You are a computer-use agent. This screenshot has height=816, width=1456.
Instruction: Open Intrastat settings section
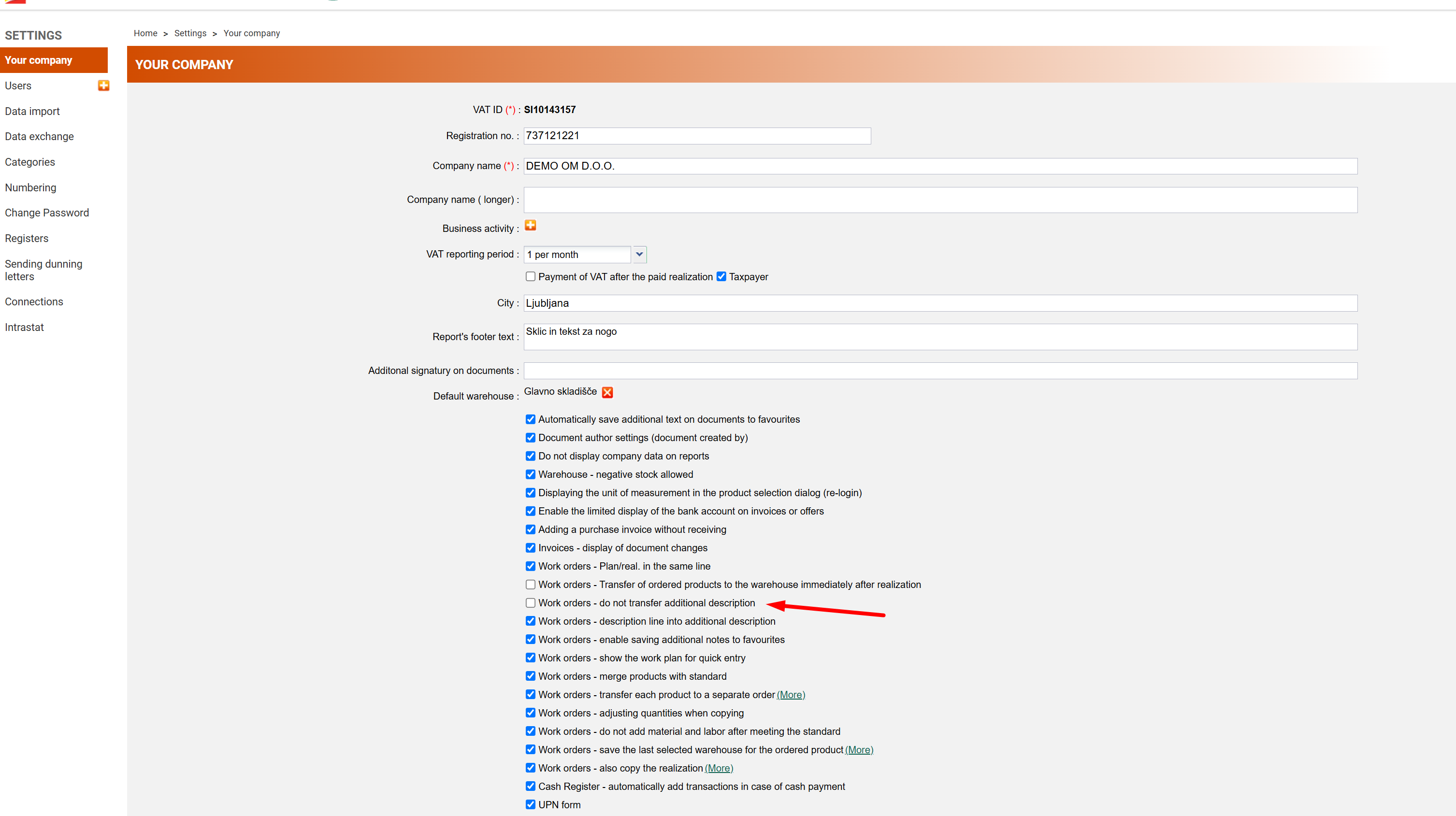point(24,327)
